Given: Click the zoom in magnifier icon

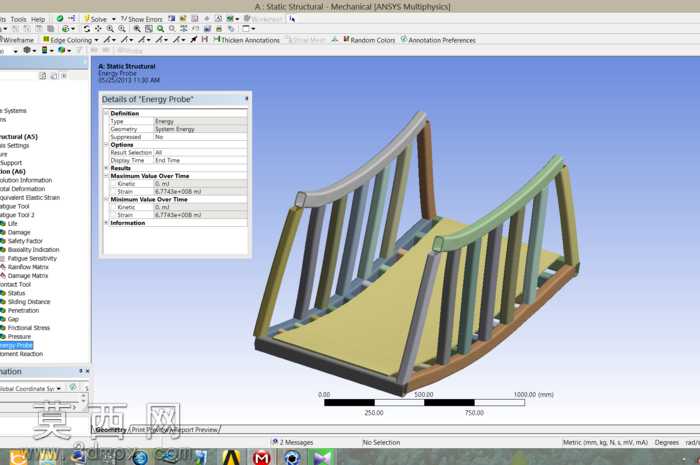Looking at the screenshot, I should click(110, 29).
